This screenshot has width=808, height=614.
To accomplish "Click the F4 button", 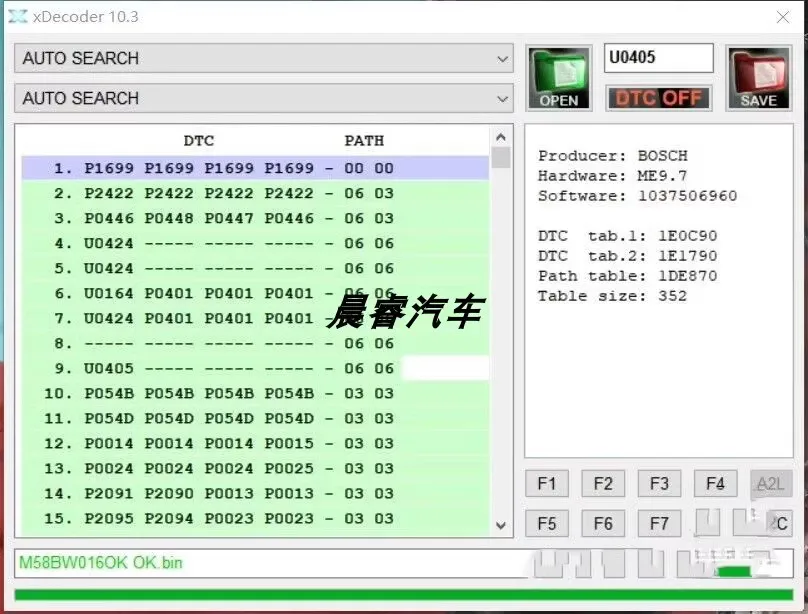I will [715, 483].
